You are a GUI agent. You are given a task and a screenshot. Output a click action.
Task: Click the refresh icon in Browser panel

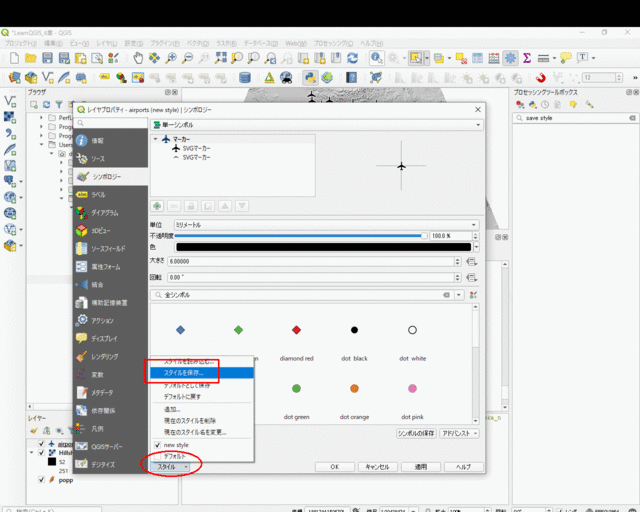pos(47,105)
